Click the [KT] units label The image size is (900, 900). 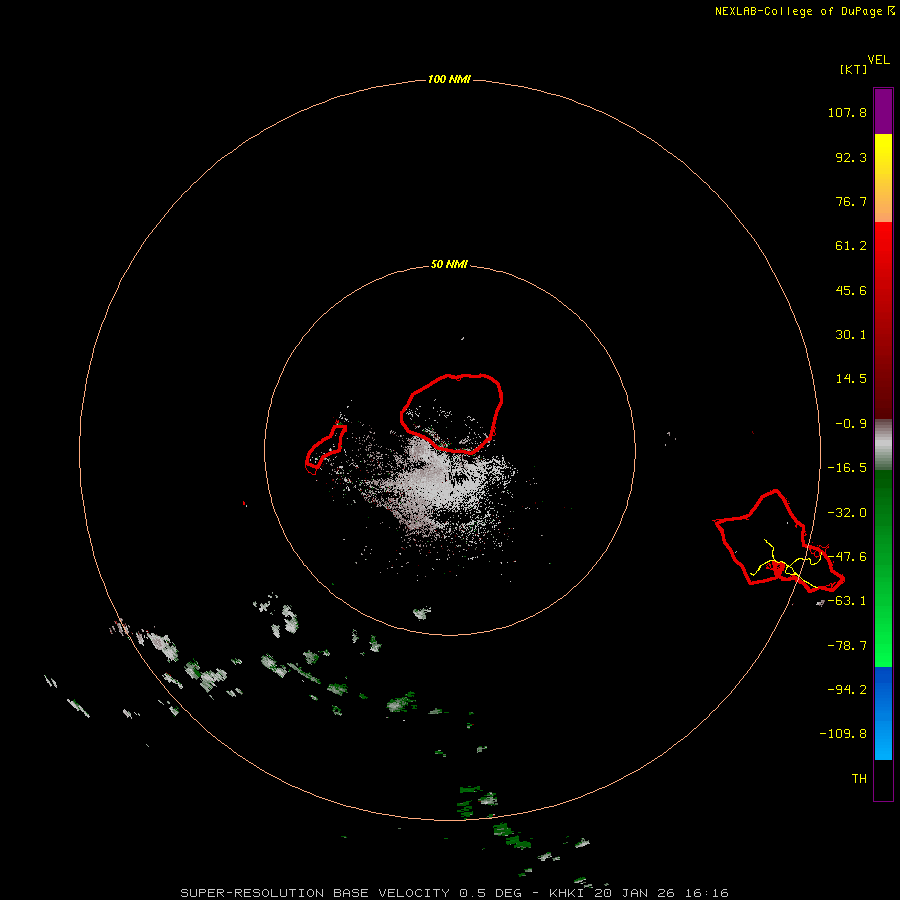coord(853,69)
